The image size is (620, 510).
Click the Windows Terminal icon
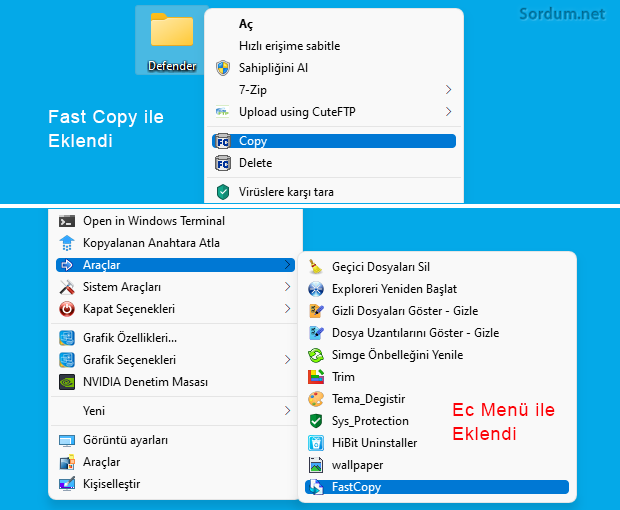coord(67,221)
